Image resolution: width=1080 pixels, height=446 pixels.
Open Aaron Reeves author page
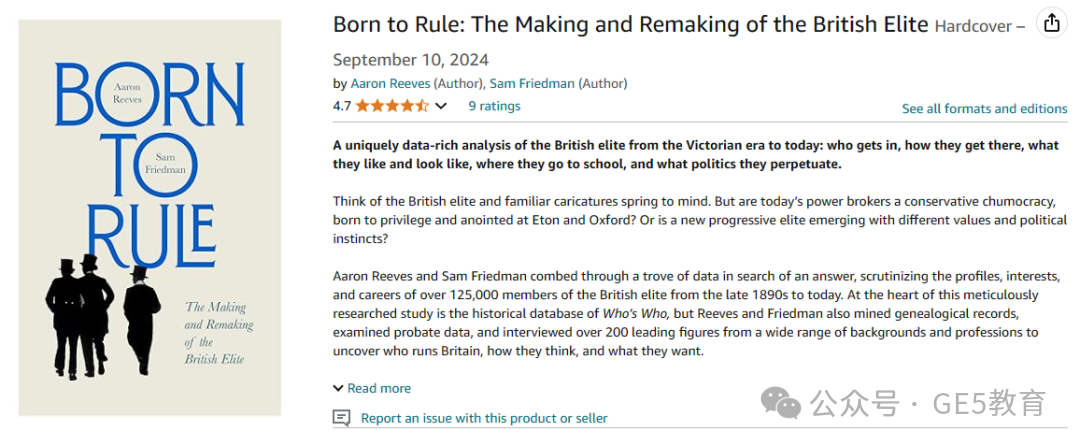pyautogui.click(x=390, y=84)
